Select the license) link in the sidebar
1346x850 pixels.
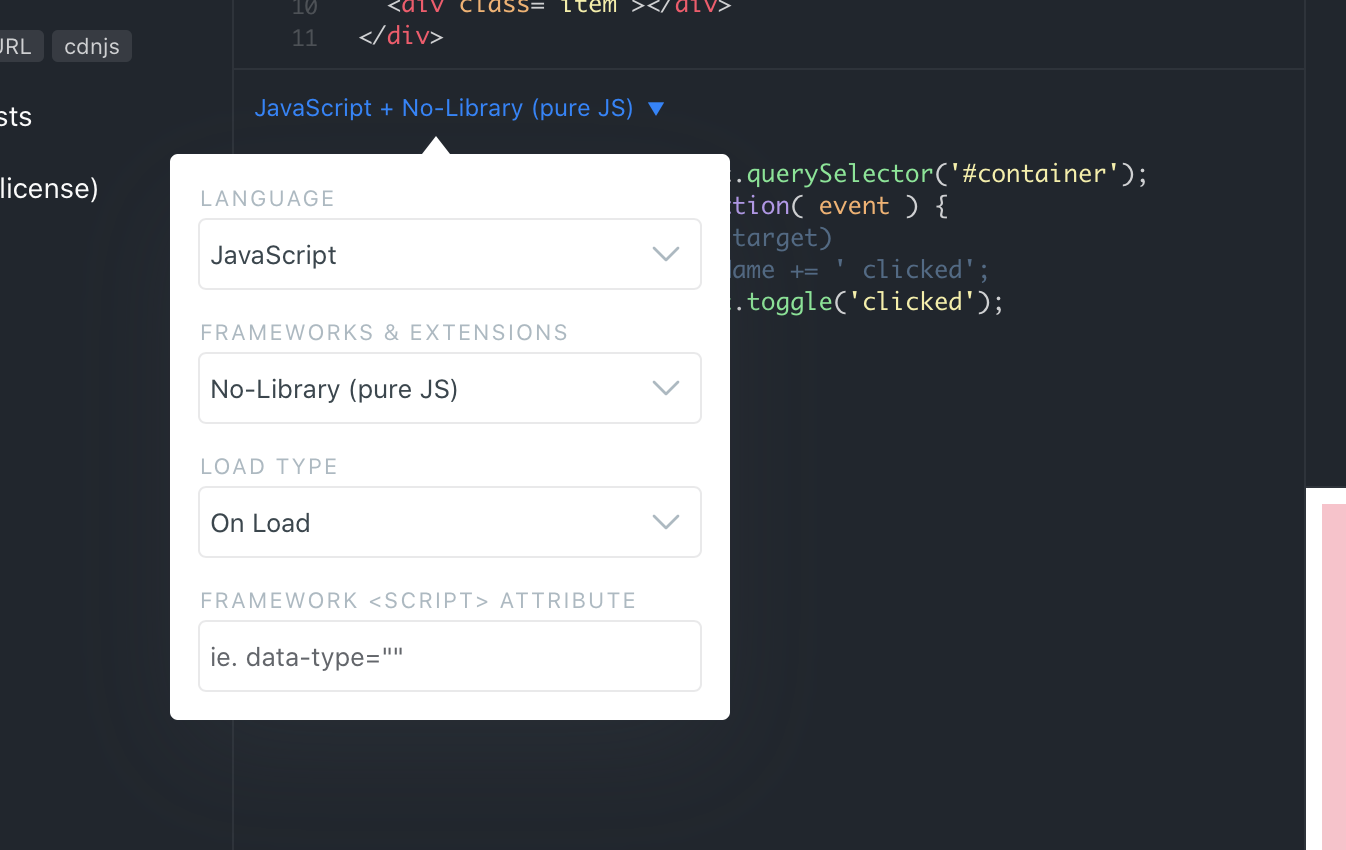tap(49, 188)
